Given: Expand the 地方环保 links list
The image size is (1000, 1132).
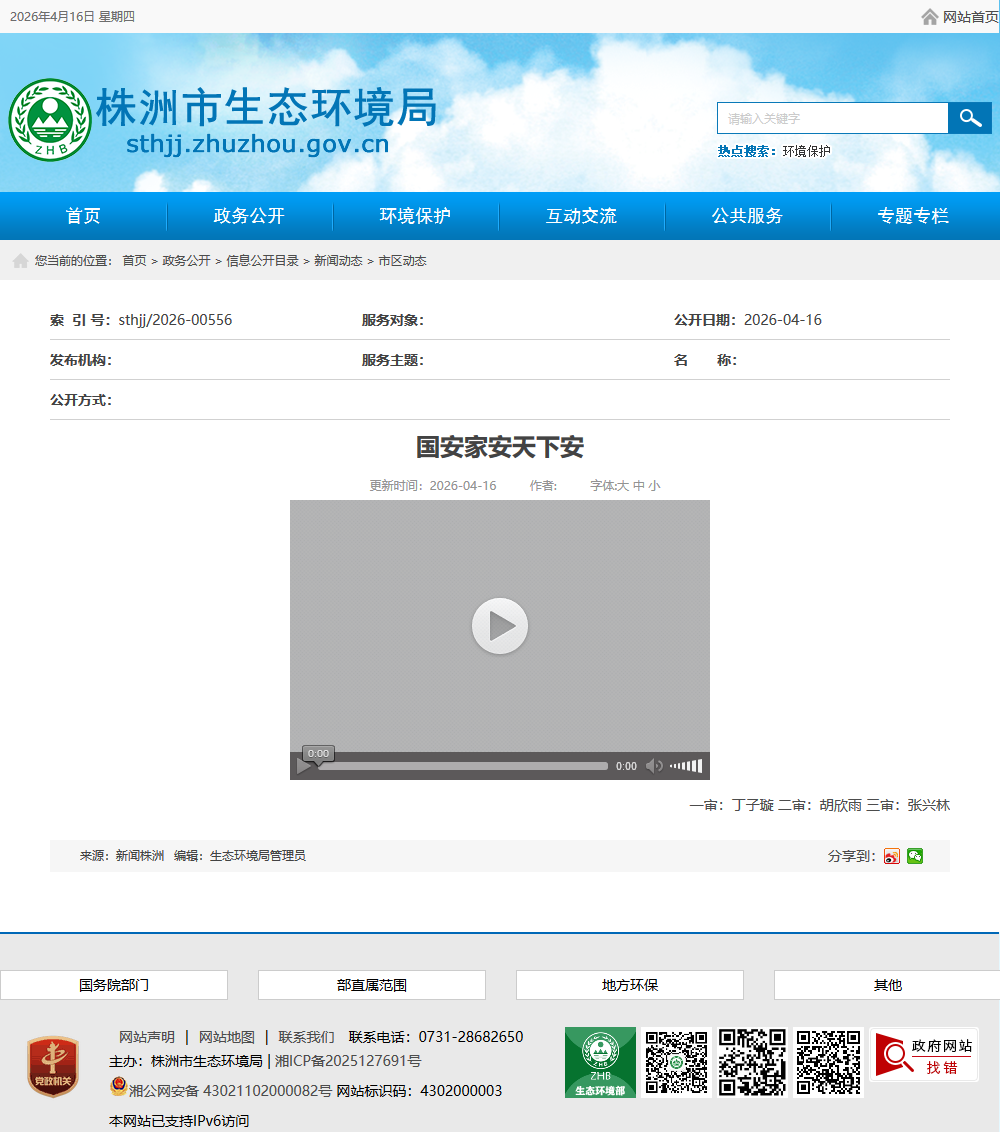Looking at the screenshot, I should pyautogui.click(x=630, y=985).
